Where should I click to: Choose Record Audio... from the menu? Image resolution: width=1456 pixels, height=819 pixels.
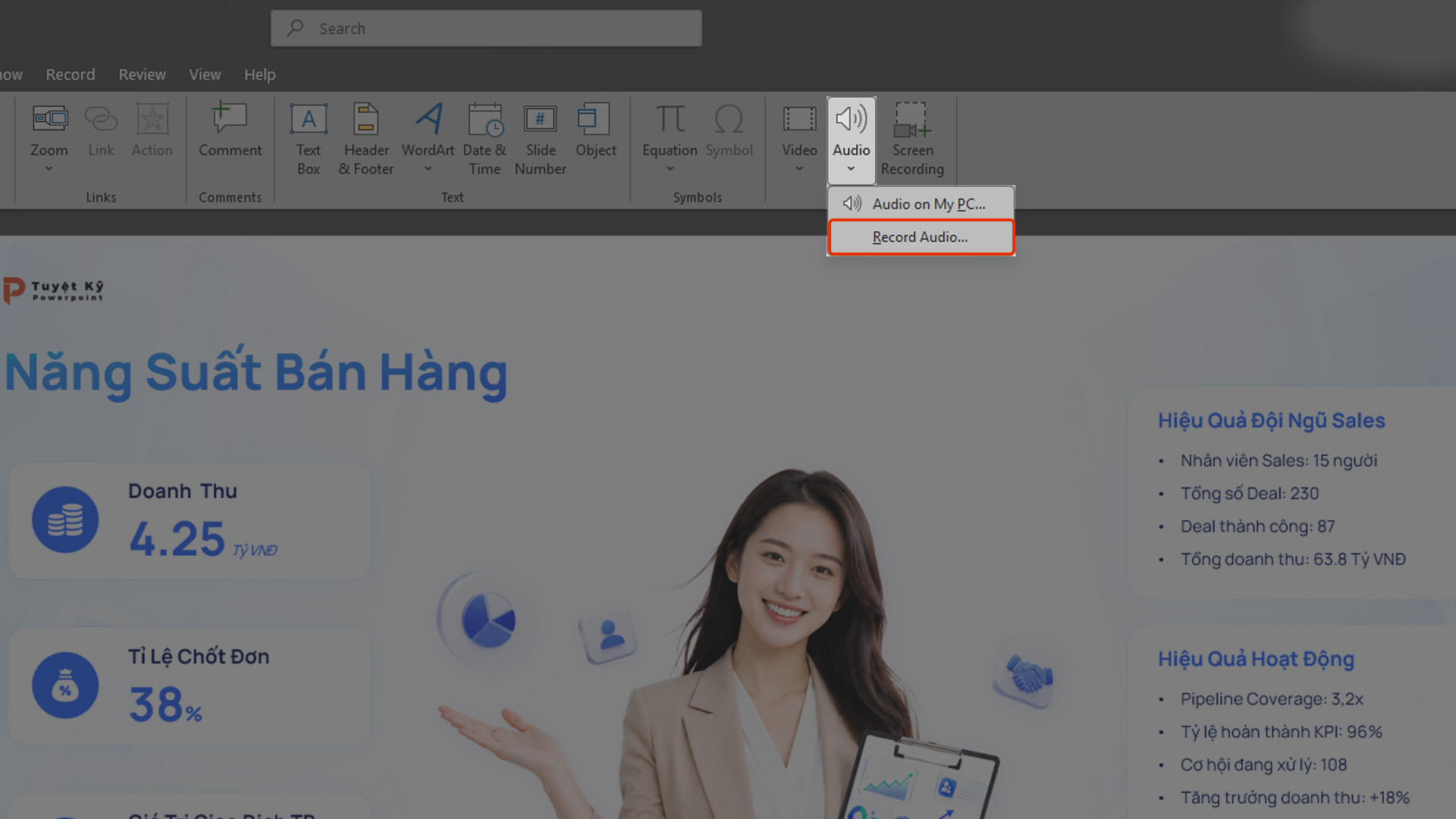[x=921, y=237]
